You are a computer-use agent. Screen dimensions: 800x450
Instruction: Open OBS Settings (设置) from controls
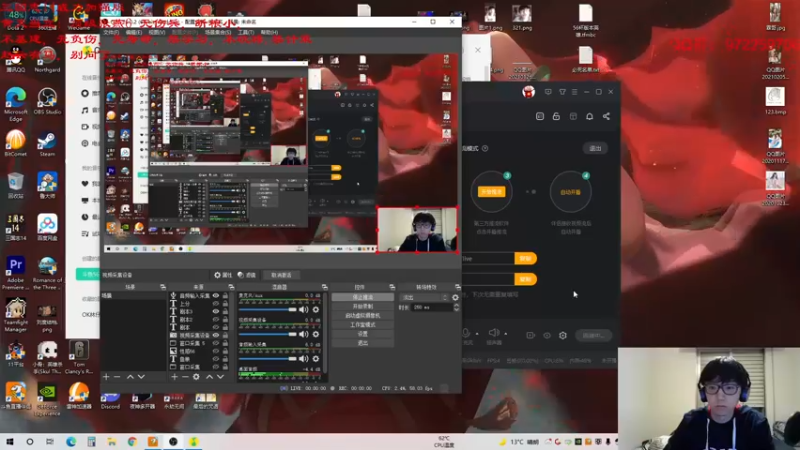363,334
